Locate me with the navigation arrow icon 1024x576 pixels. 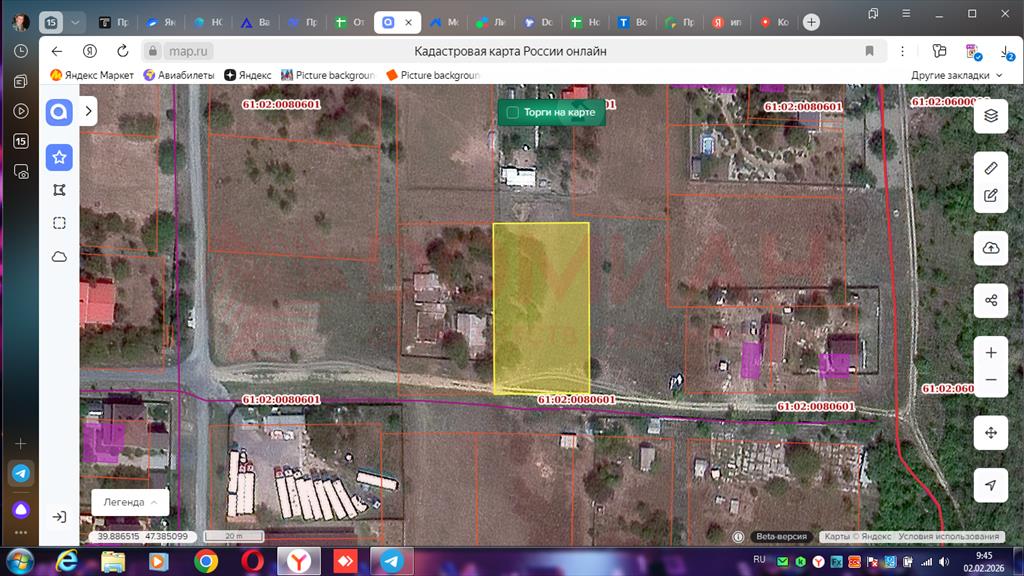pos(990,485)
